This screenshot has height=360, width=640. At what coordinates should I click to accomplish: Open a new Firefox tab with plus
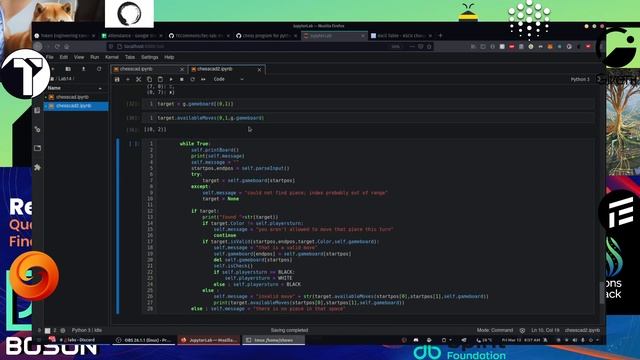[x=440, y=36]
